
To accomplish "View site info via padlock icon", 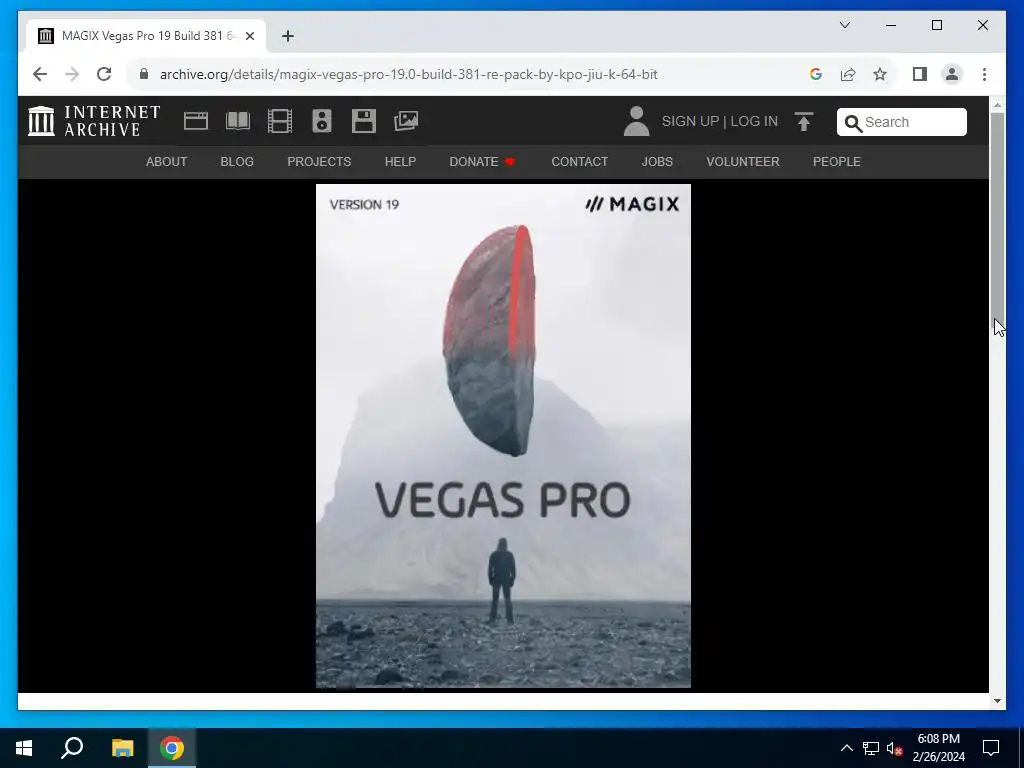I will pyautogui.click(x=144, y=74).
